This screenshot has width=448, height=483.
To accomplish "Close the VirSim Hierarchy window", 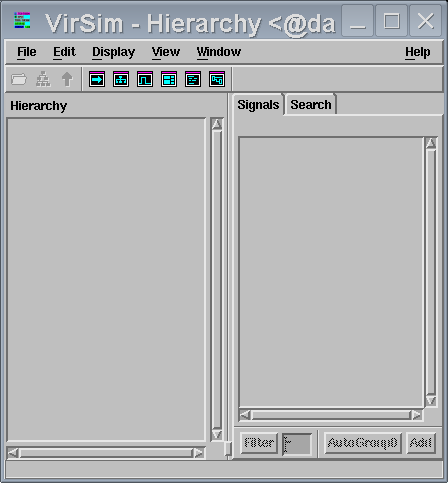I will point(426,21).
